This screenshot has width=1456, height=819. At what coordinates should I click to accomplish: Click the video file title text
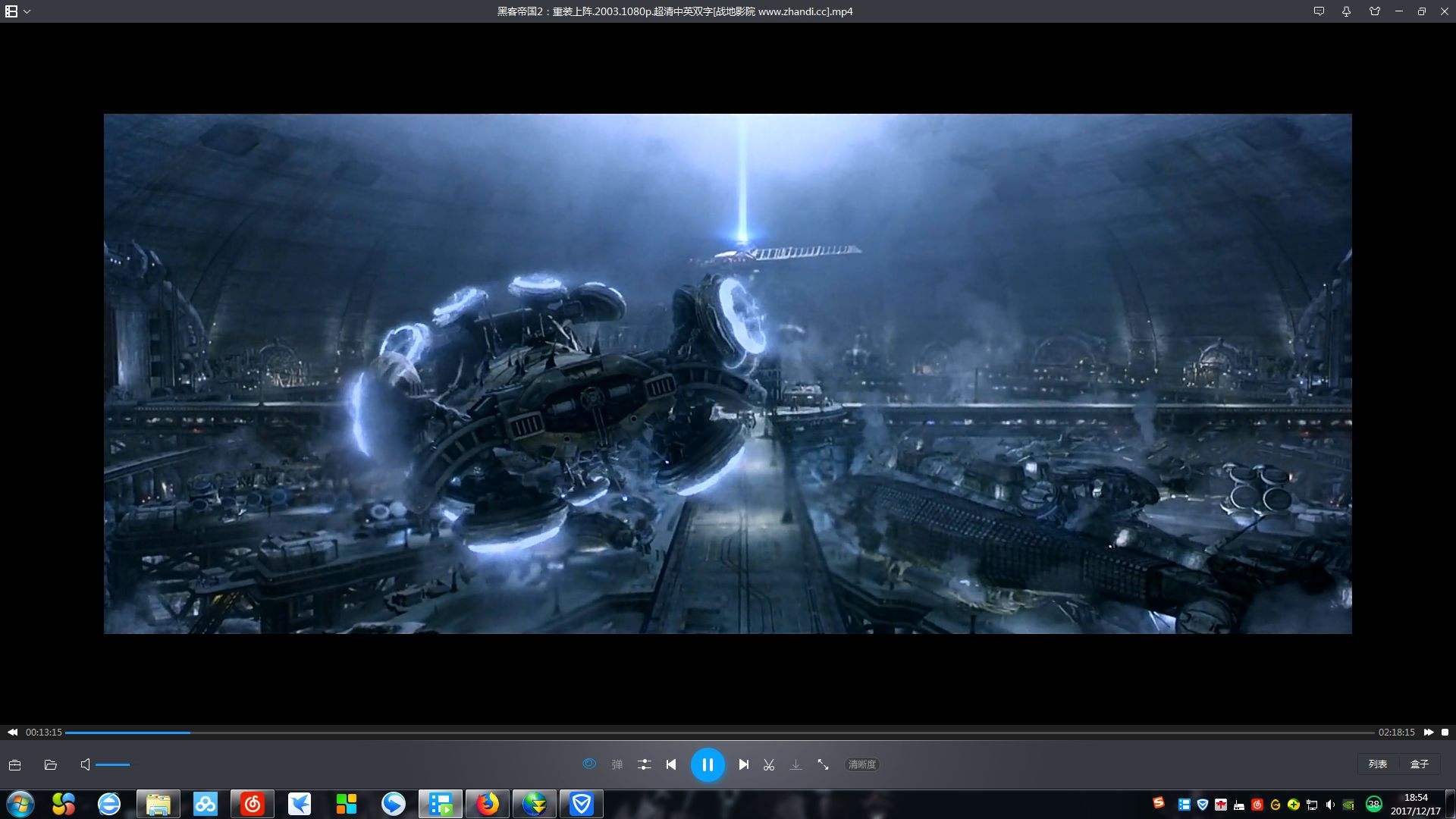point(675,11)
